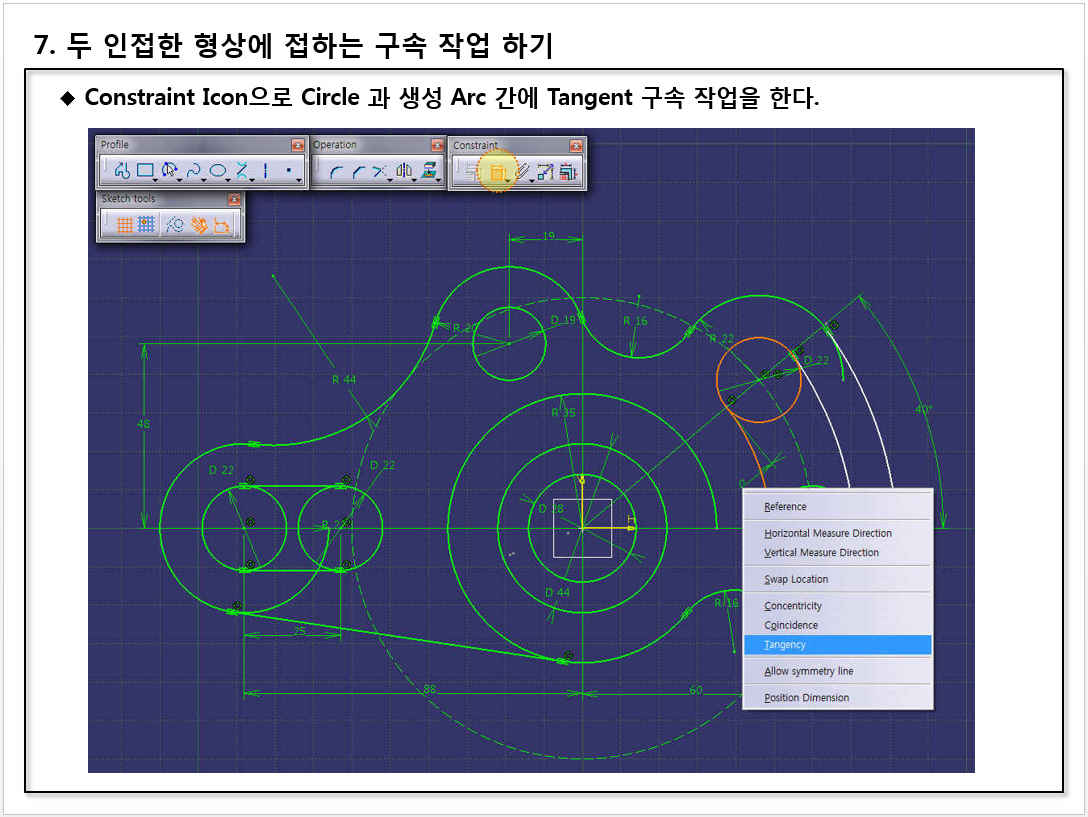Select the Profile polyline tool

point(122,171)
